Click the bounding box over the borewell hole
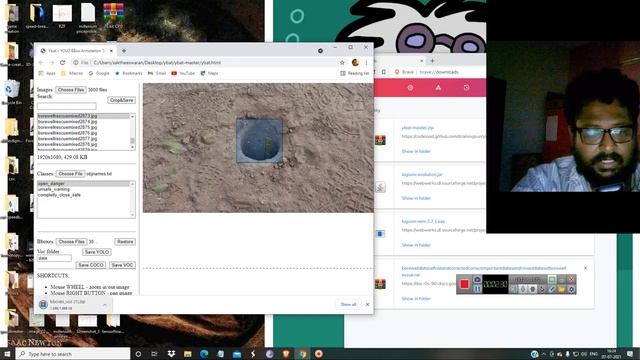Image resolution: width=640 pixels, height=360 pixels. pyautogui.click(x=259, y=141)
